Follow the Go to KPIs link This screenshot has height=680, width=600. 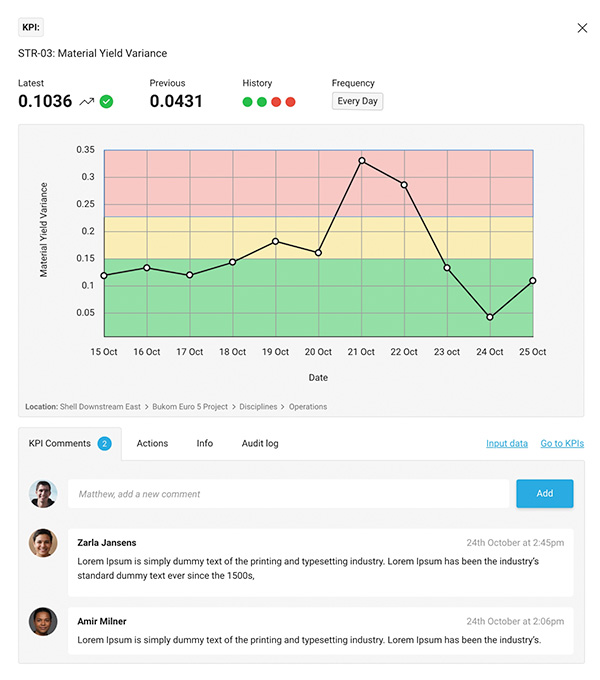tap(562, 443)
